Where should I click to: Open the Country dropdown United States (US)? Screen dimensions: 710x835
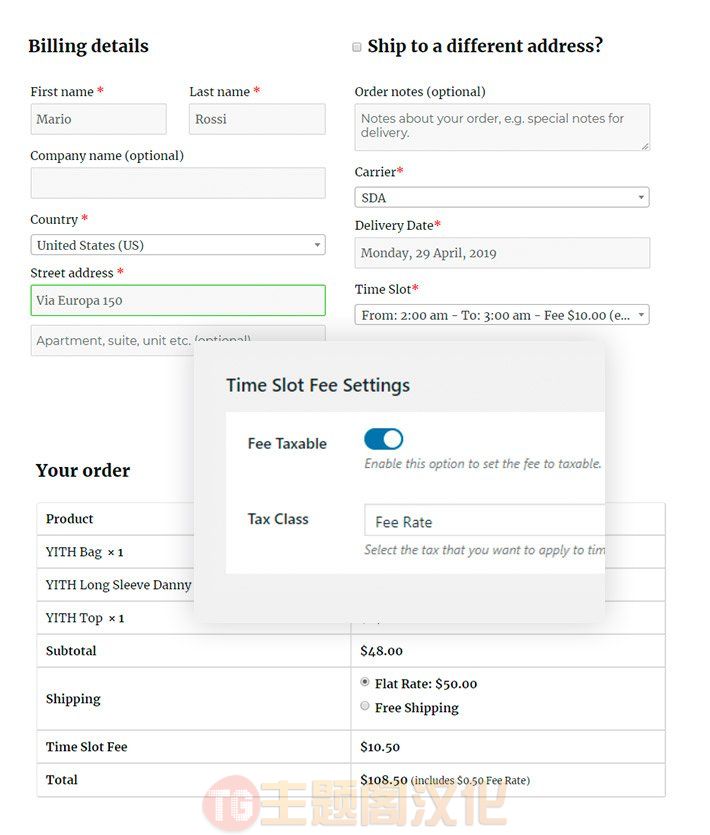[x=178, y=245]
